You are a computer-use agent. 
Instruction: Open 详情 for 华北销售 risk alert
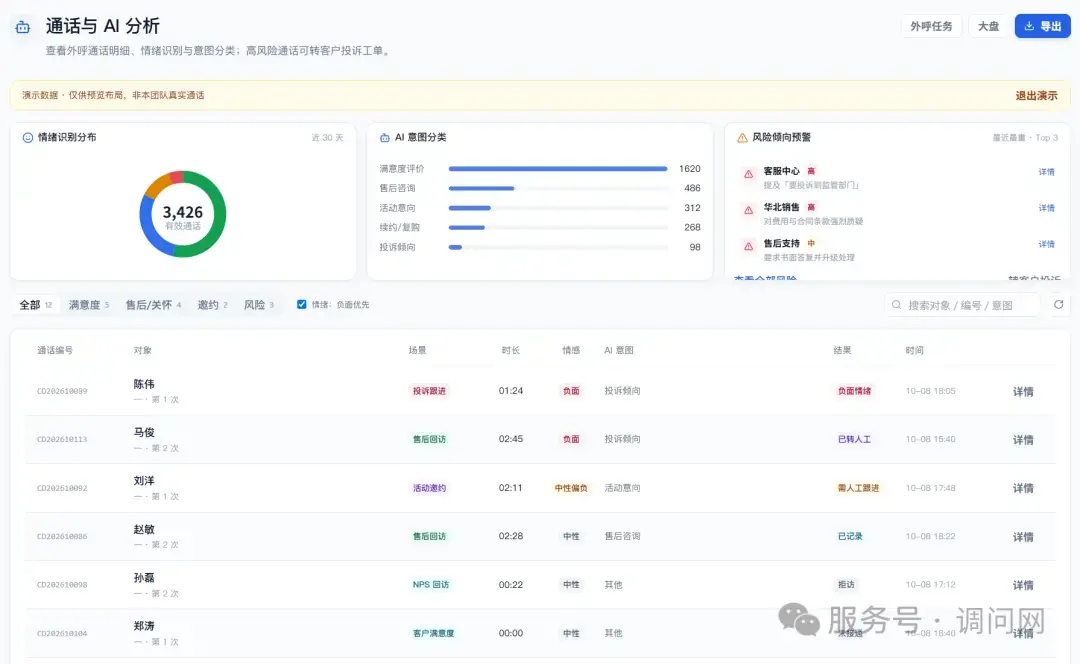(x=1046, y=207)
